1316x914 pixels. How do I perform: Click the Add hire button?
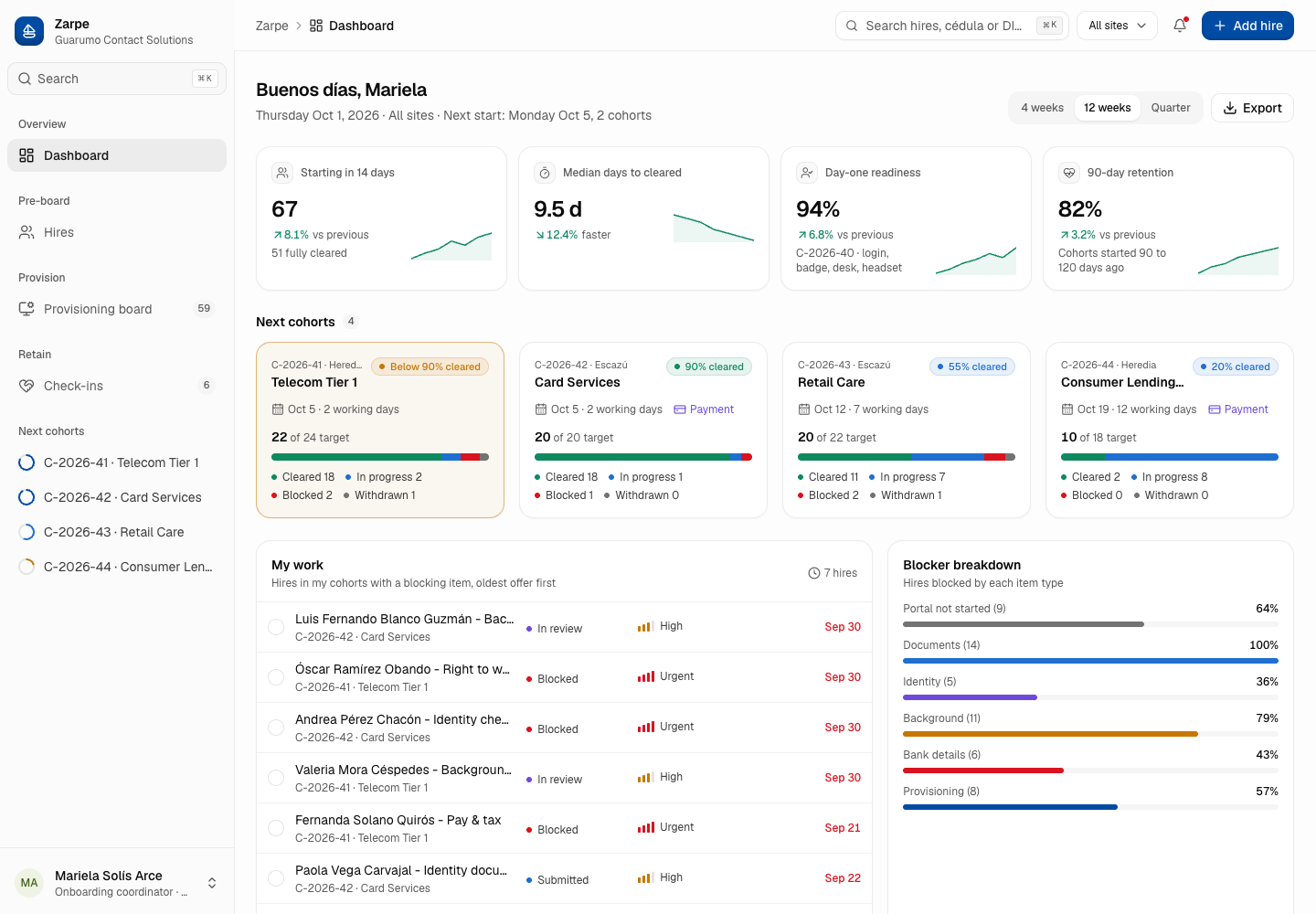(x=1247, y=26)
